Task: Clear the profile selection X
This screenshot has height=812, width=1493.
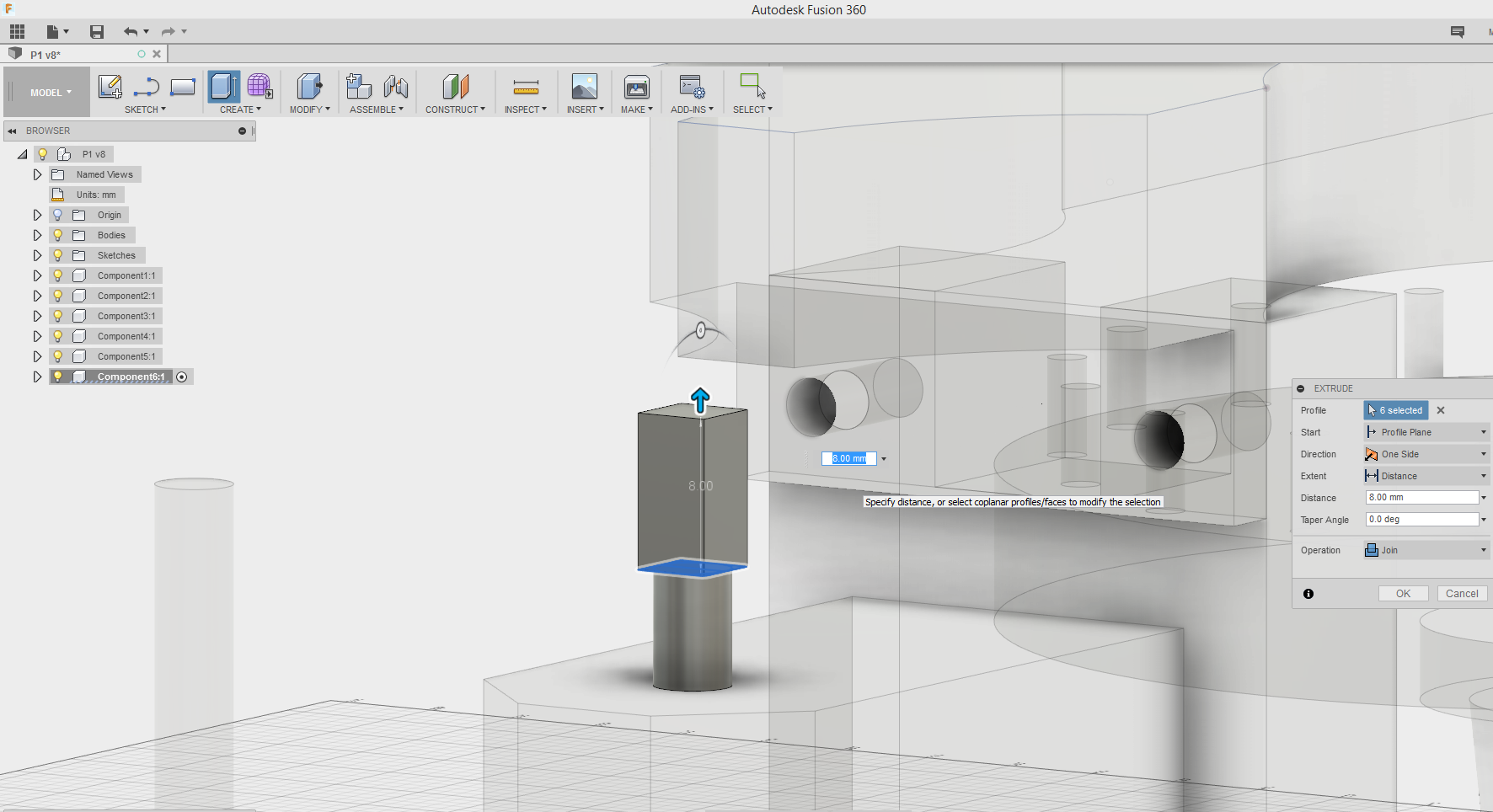Action: [1441, 410]
